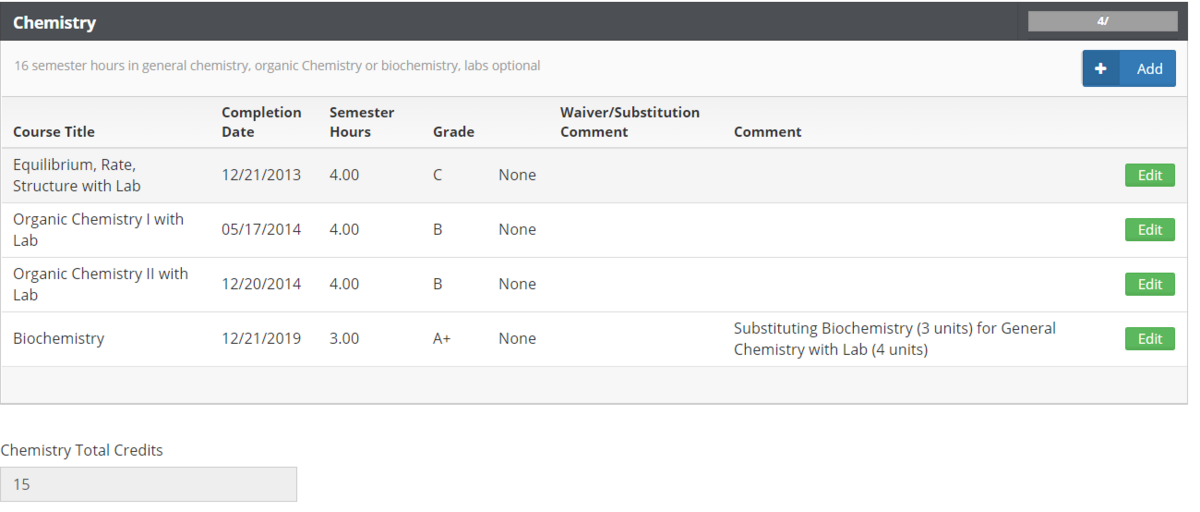1200x512 pixels.
Task: Click the Chemistry Total Credits field
Action: [149, 484]
